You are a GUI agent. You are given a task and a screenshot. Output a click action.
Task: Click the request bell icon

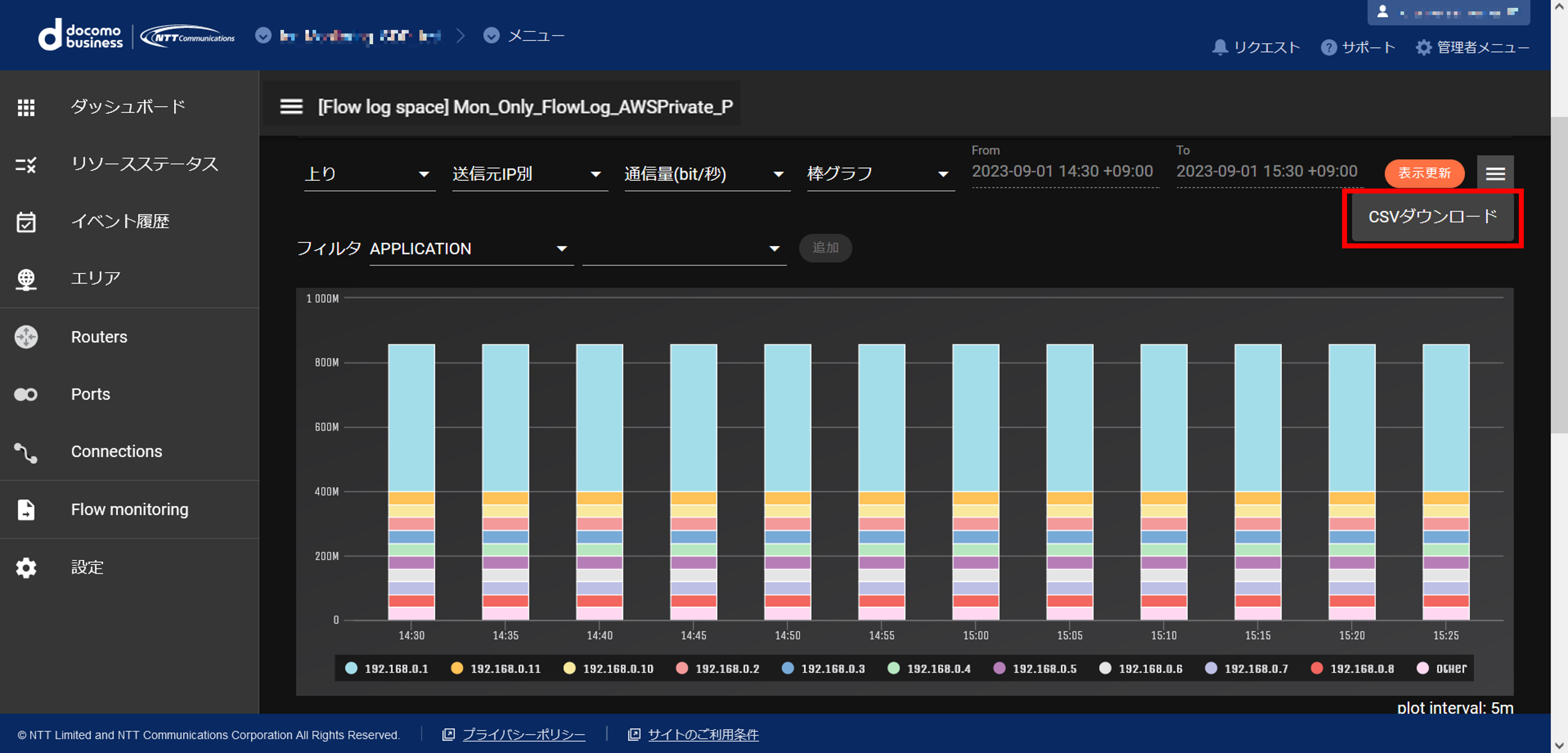pos(1220,47)
